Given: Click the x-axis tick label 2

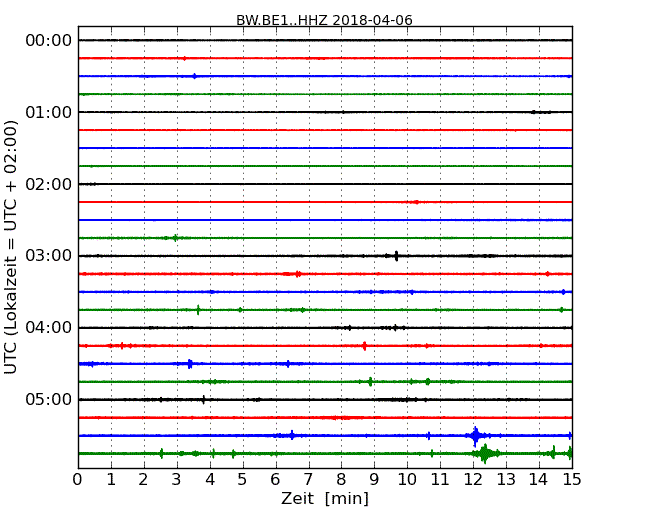Looking at the screenshot, I should 143,480.
